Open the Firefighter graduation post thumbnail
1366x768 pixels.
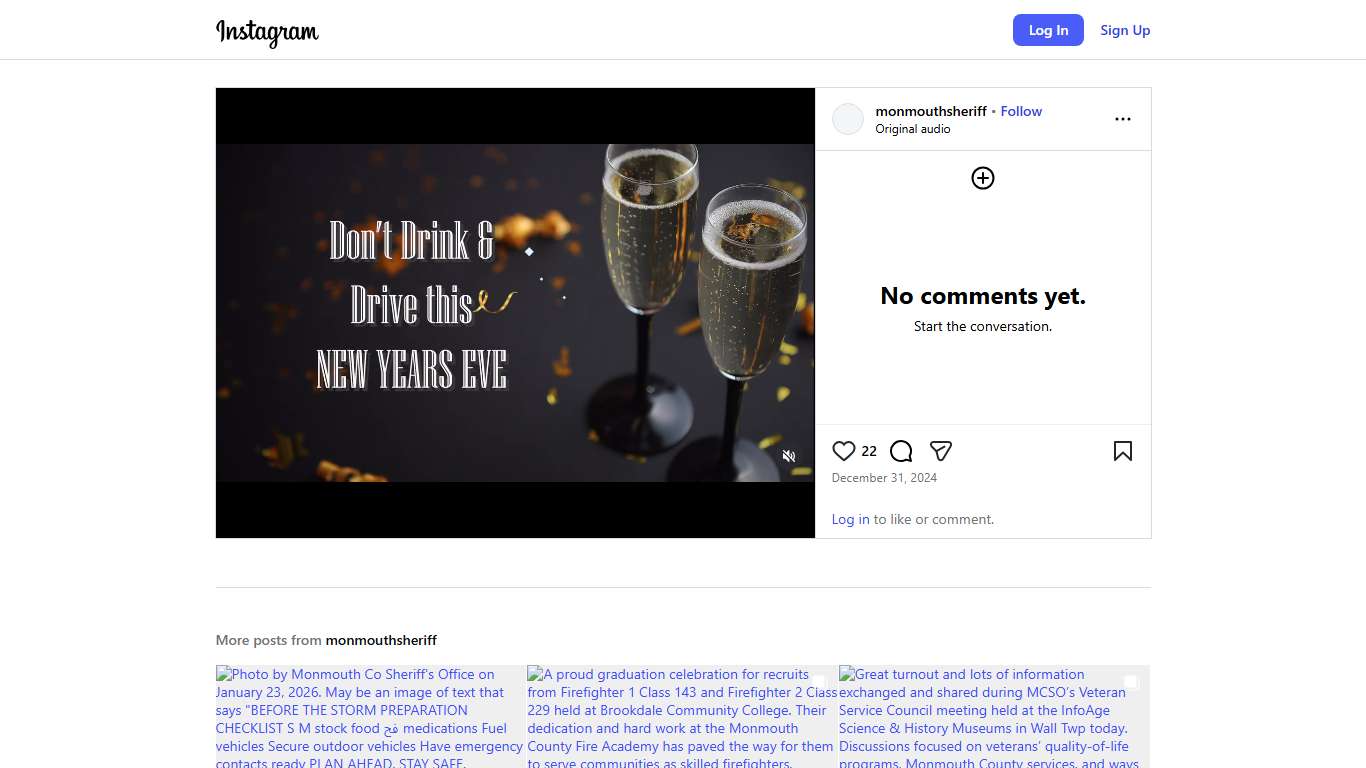coord(682,716)
